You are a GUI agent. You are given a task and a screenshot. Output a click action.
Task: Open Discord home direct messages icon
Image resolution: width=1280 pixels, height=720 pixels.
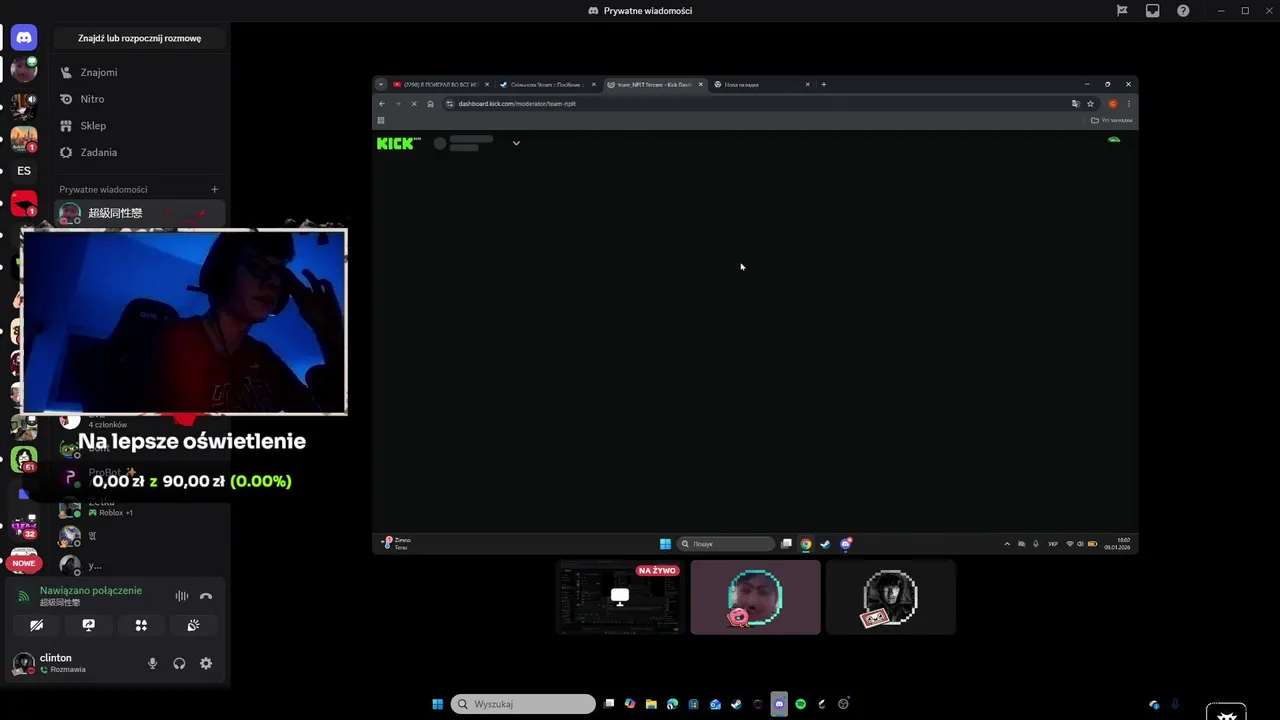pyautogui.click(x=24, y=38)
